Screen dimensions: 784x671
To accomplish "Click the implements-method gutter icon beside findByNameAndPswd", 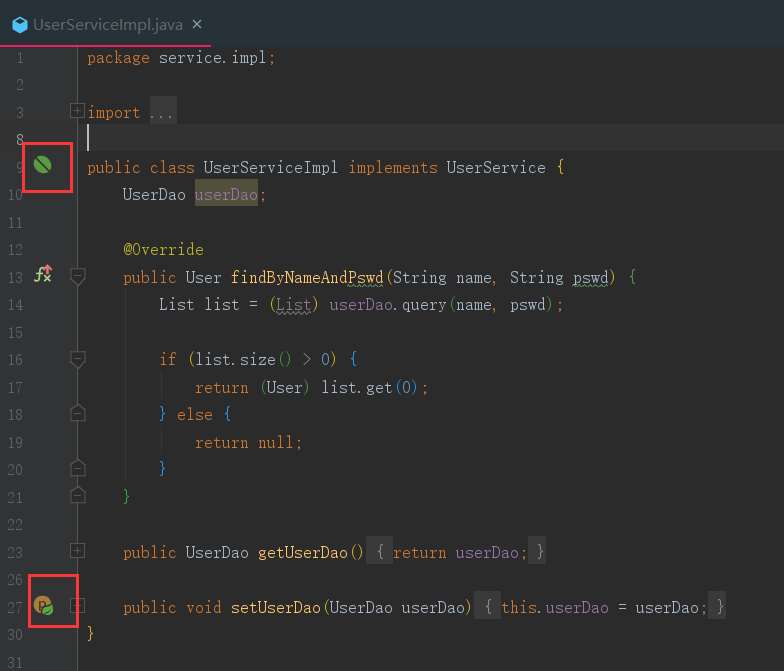I will (43, 274).
